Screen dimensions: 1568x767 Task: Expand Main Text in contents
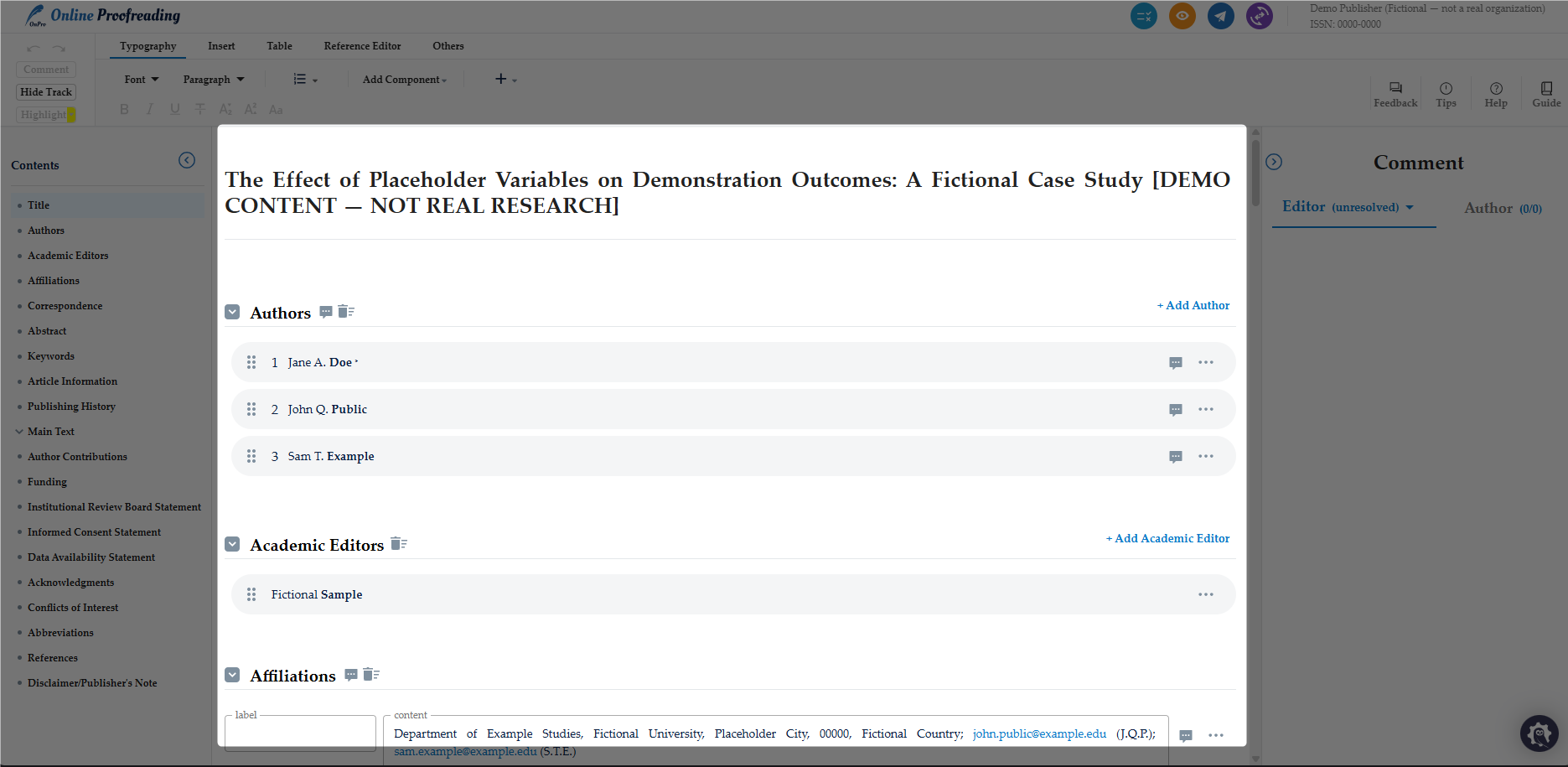coord(19,432)
